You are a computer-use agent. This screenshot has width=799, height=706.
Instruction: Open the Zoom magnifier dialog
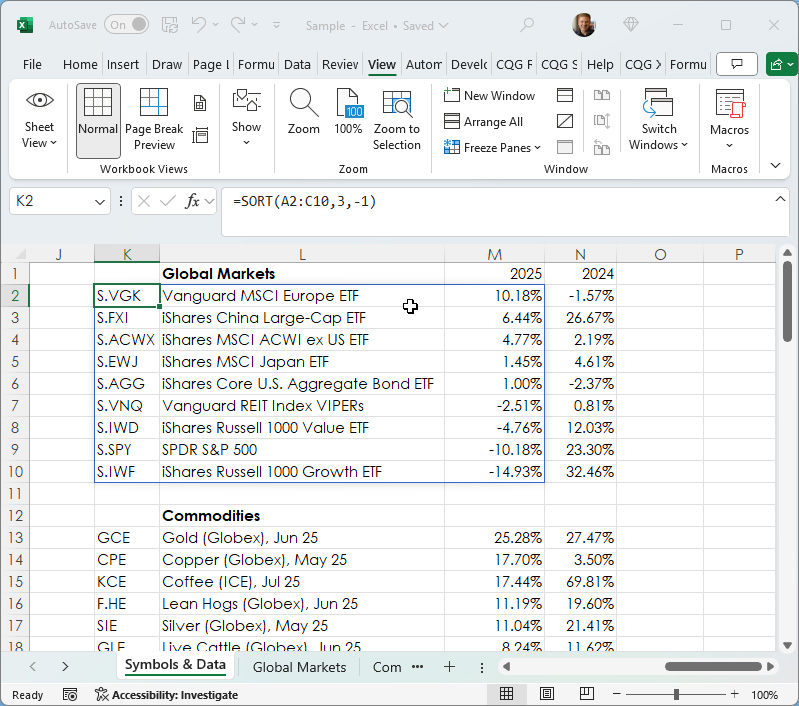[304, 112]
